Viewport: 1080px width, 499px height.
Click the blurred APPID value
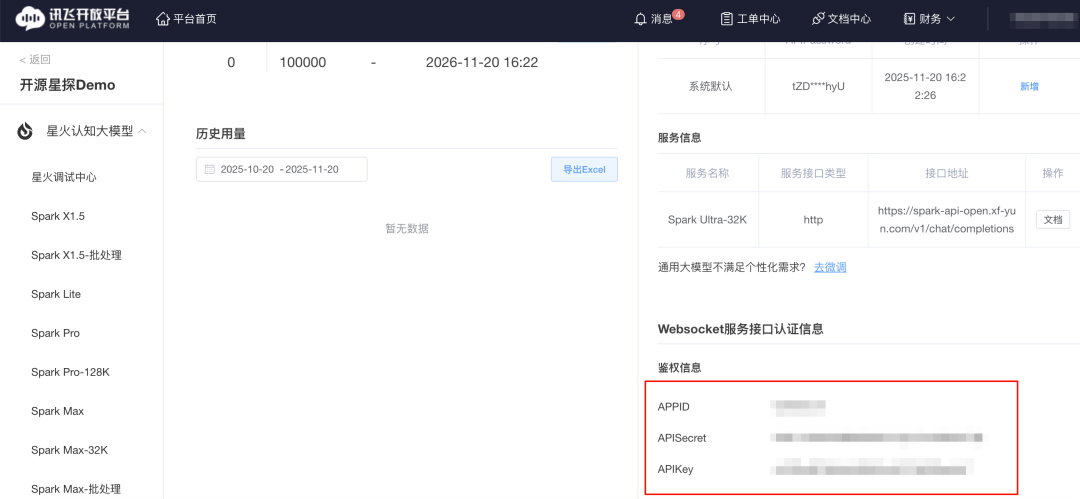pyautogui.click(x=798, y=407)
